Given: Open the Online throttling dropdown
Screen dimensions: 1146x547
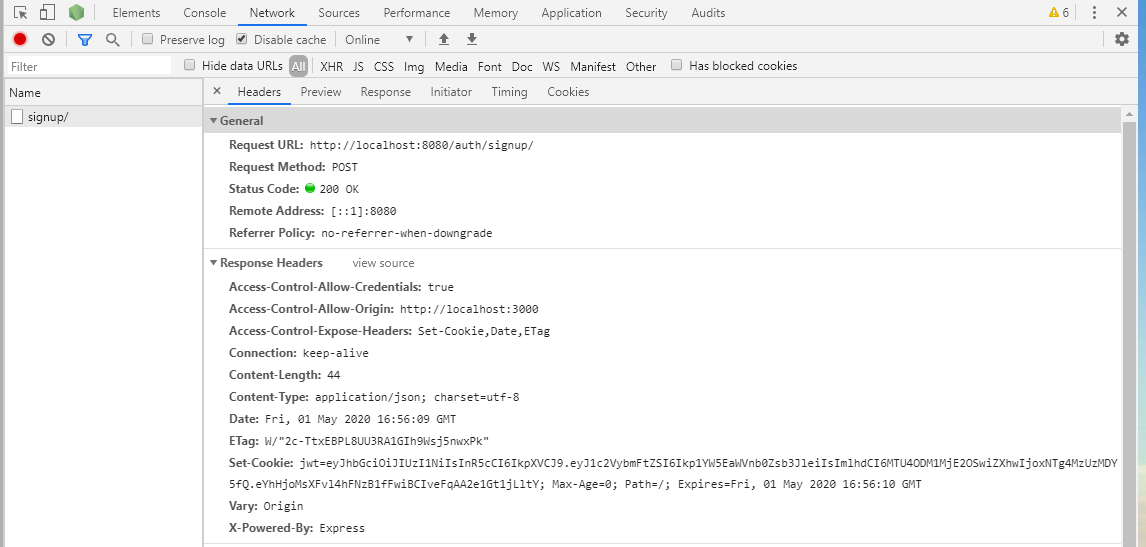Looking at the screenshot, I should pyautogui.click(x=379, y=39).
